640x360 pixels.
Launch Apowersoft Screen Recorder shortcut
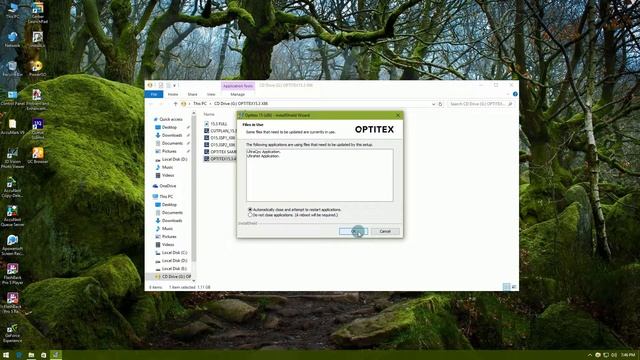coord(12,245)
